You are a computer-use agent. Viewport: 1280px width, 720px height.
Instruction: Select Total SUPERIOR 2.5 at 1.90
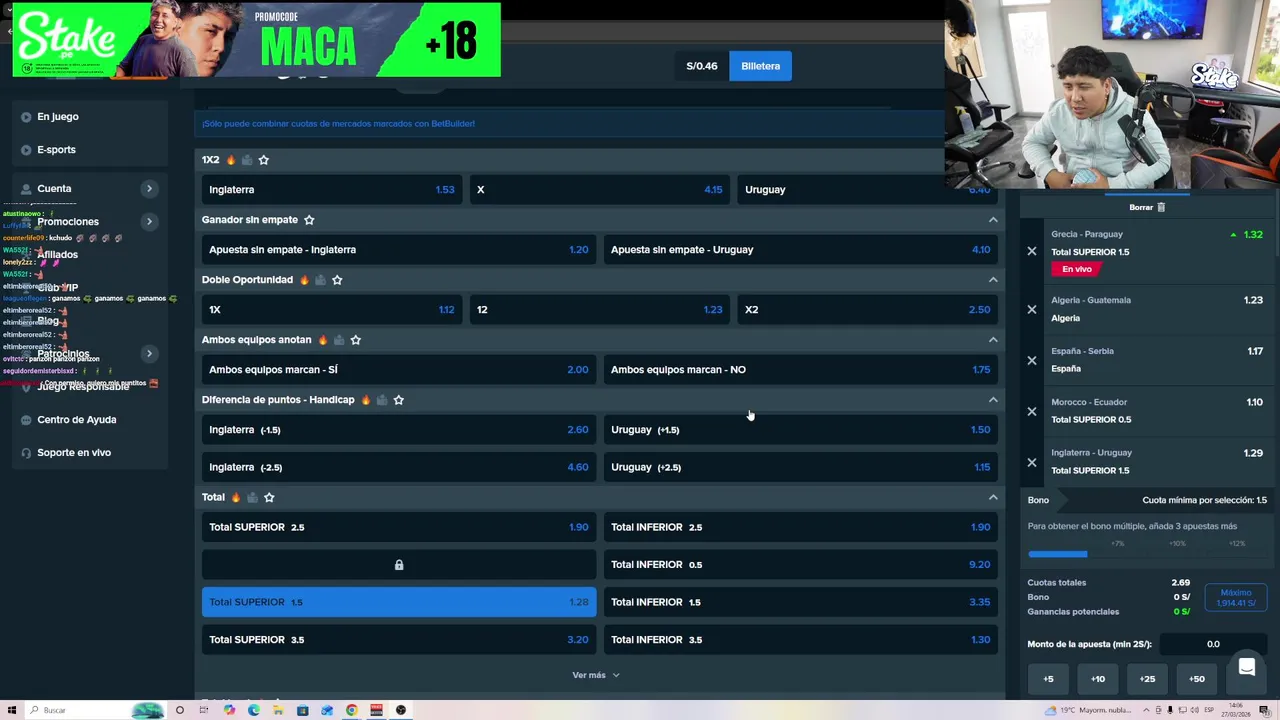click(x=399, y=527)
